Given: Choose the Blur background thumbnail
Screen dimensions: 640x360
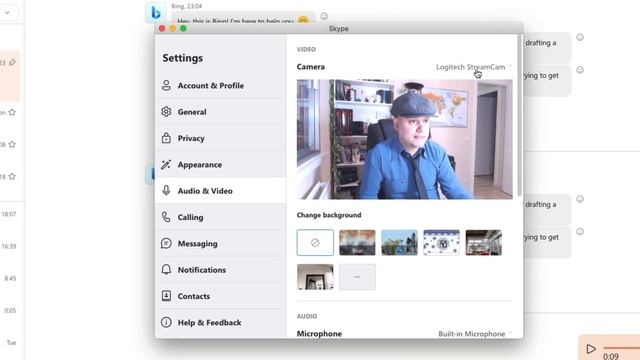Looking at the screenshot, I should pyautogui.click(x=357, y=242).
